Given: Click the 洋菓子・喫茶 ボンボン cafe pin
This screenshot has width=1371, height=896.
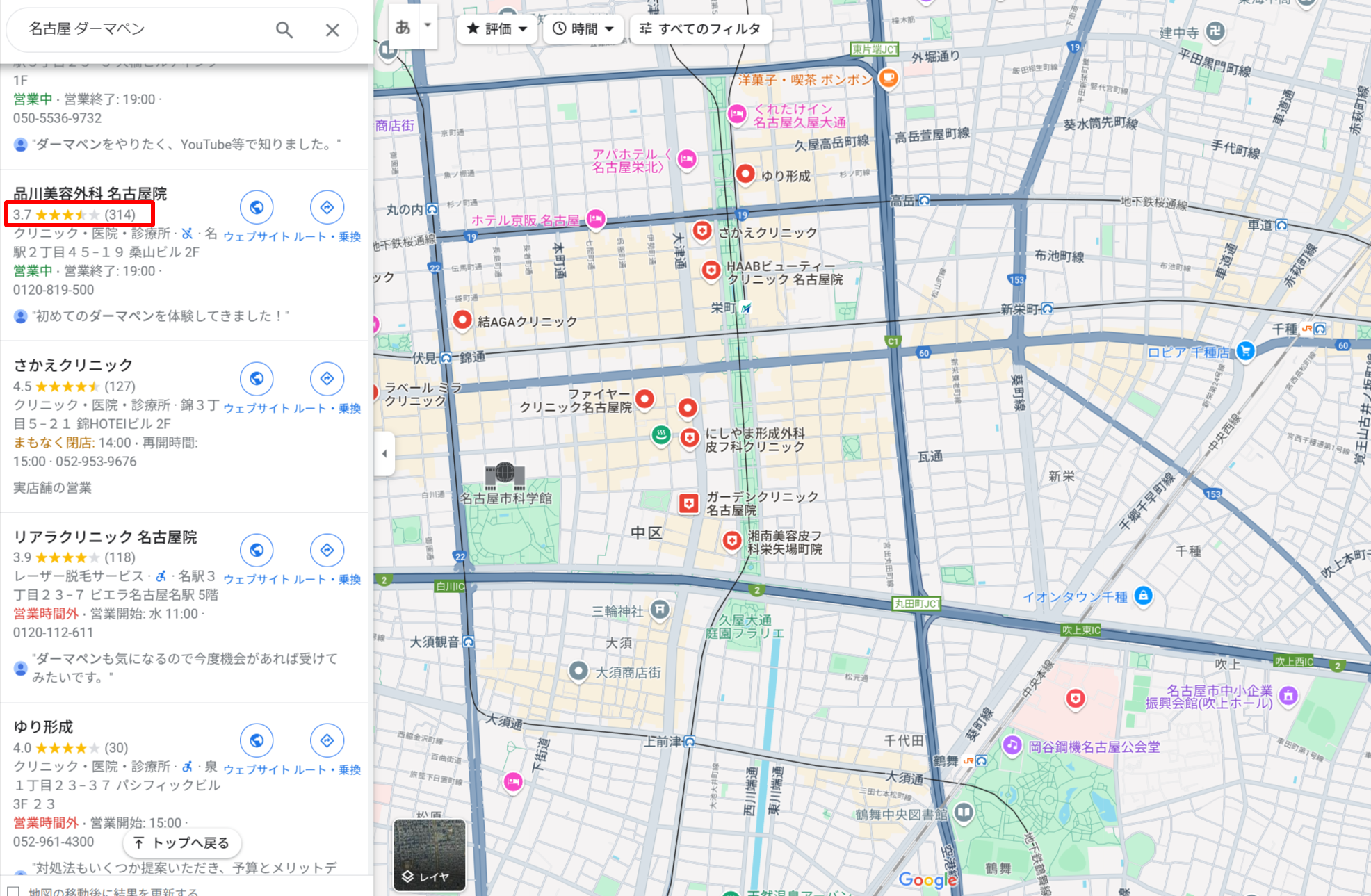Looking at the screenshot, I should 888,78.
